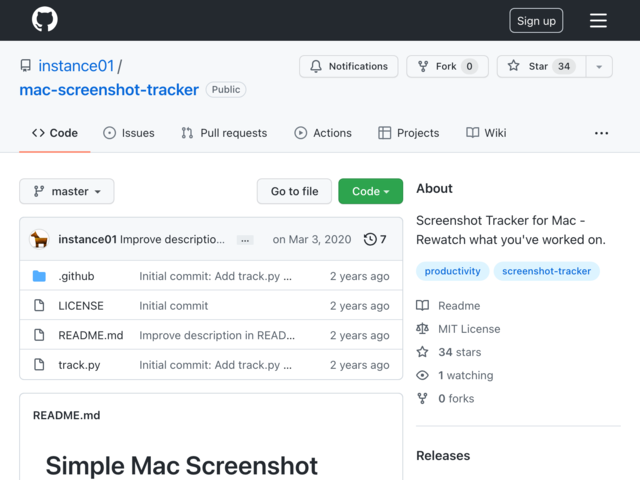Click the Fork button

pos(447,66)
